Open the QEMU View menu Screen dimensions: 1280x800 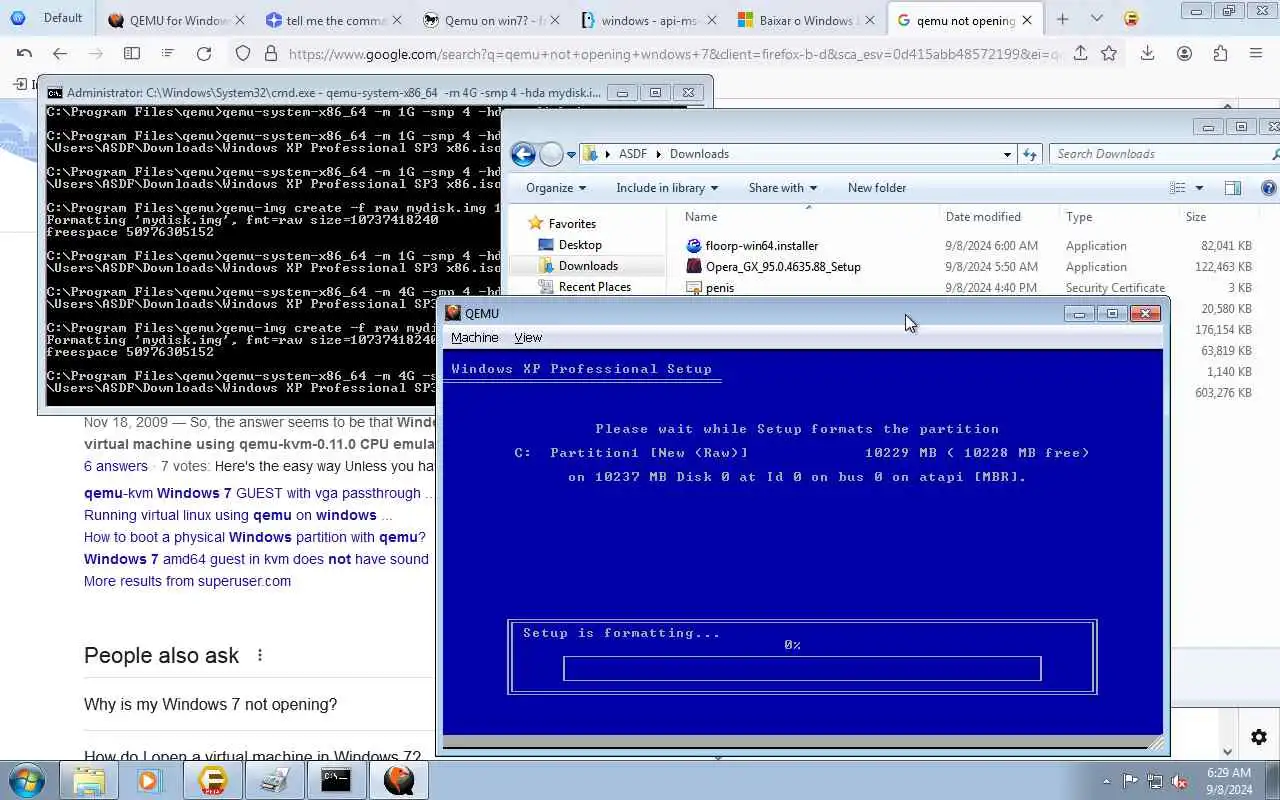(528, 338)
